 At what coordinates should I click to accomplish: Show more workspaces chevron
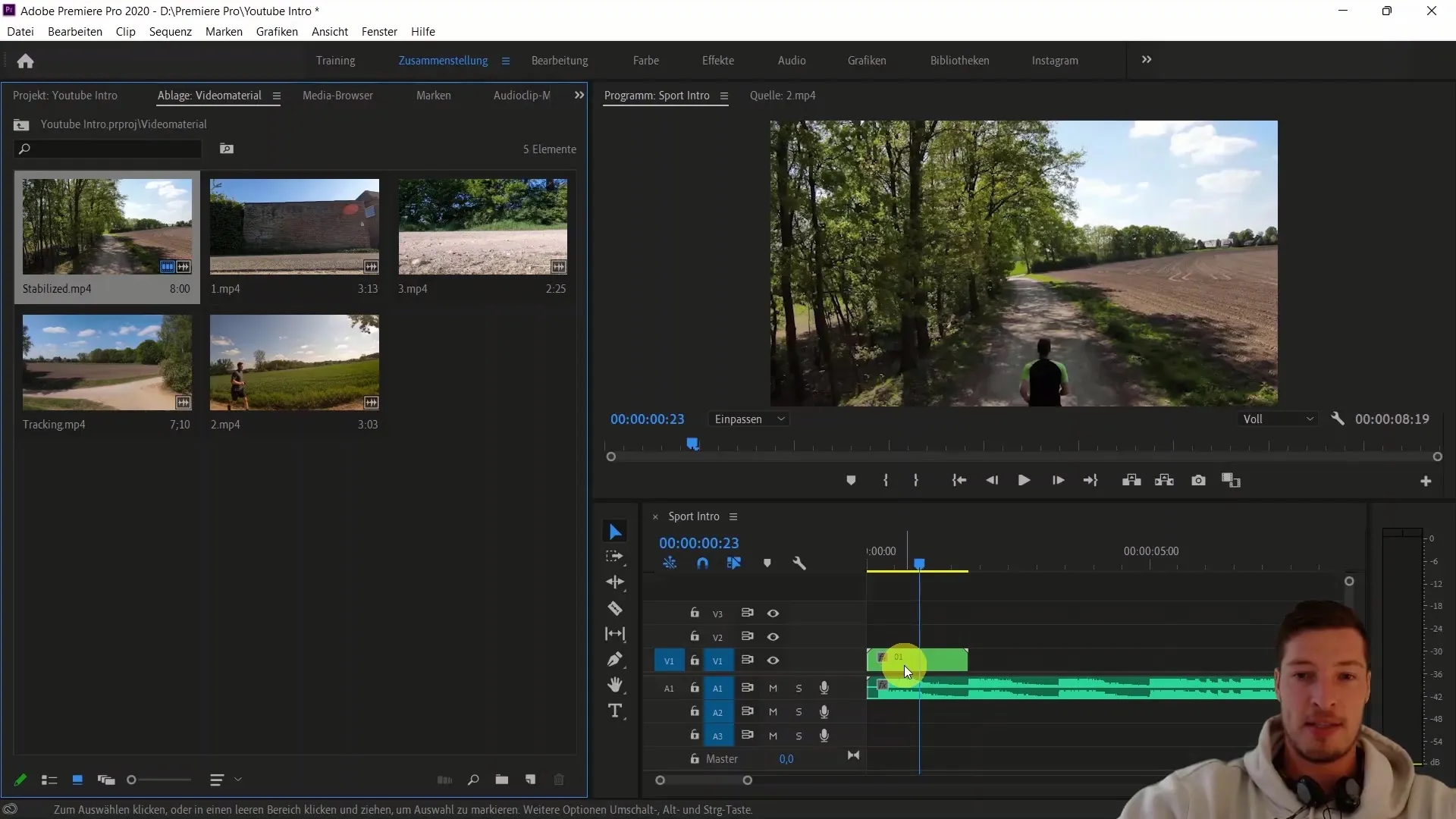1147,60
